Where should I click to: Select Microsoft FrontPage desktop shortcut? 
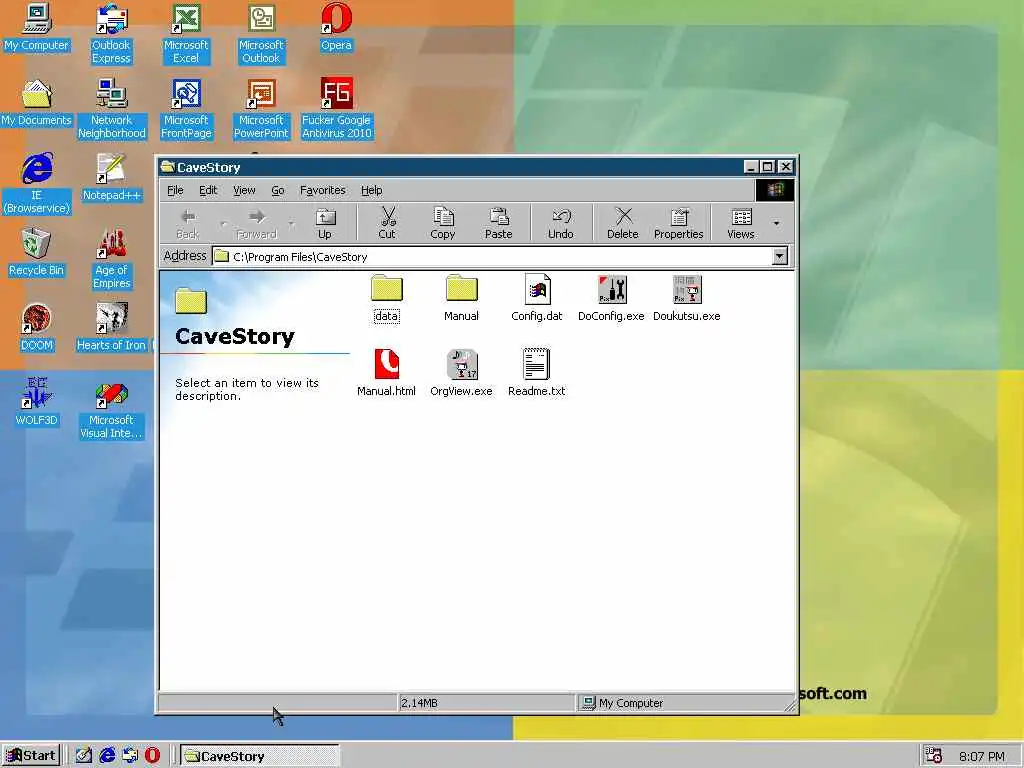click(186, 109)
